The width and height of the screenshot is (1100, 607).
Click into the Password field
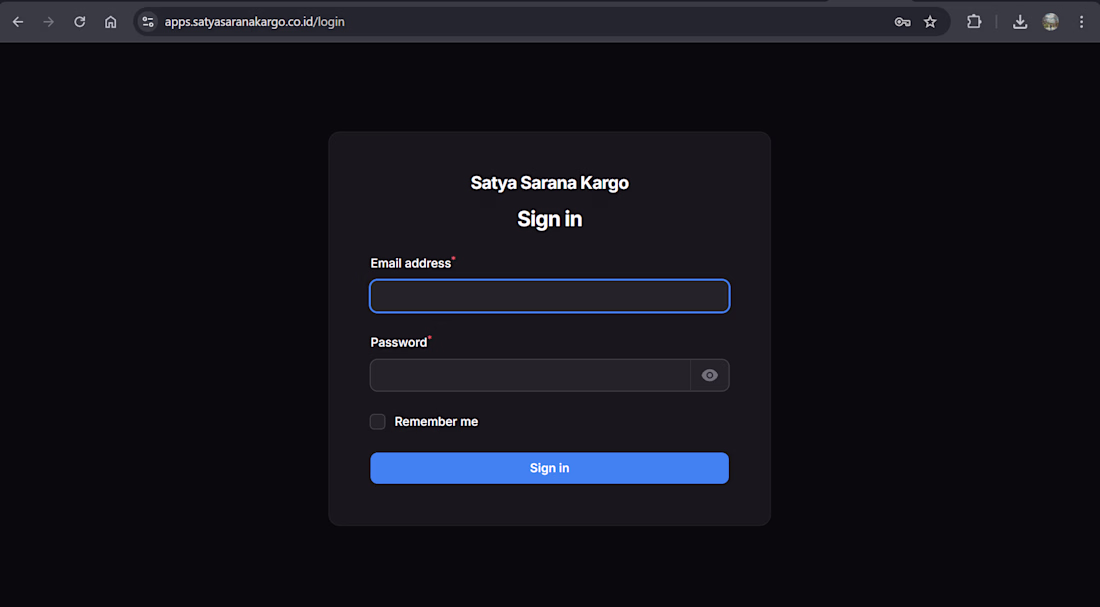[x=530, y=375]
